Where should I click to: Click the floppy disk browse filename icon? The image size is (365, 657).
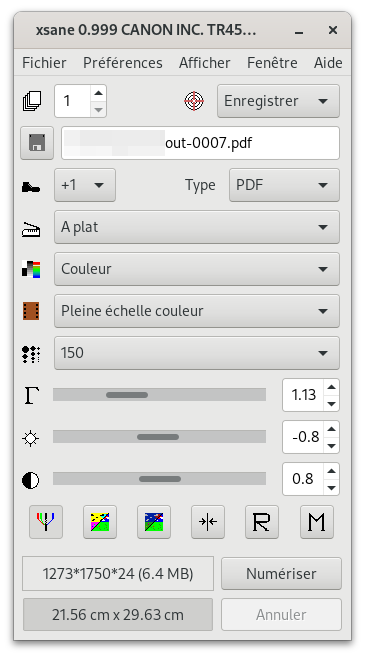[x=37, y=143]
